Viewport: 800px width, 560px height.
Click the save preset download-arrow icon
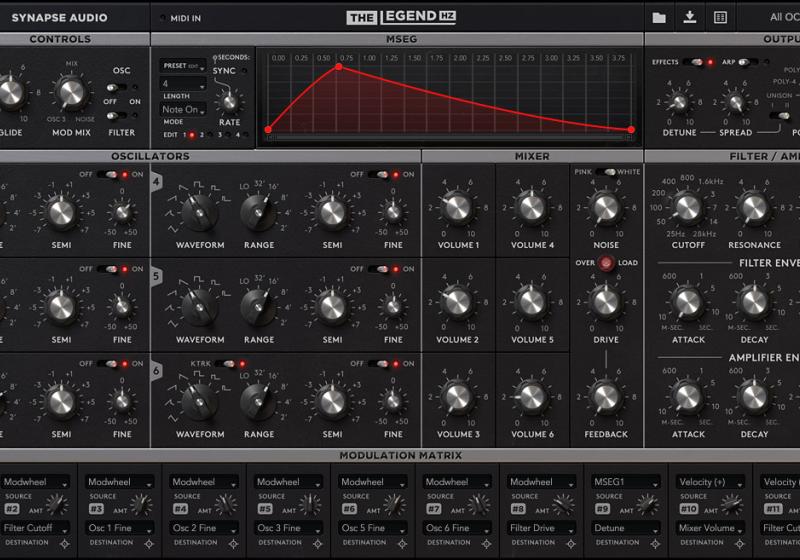click(x=690, y=17)
